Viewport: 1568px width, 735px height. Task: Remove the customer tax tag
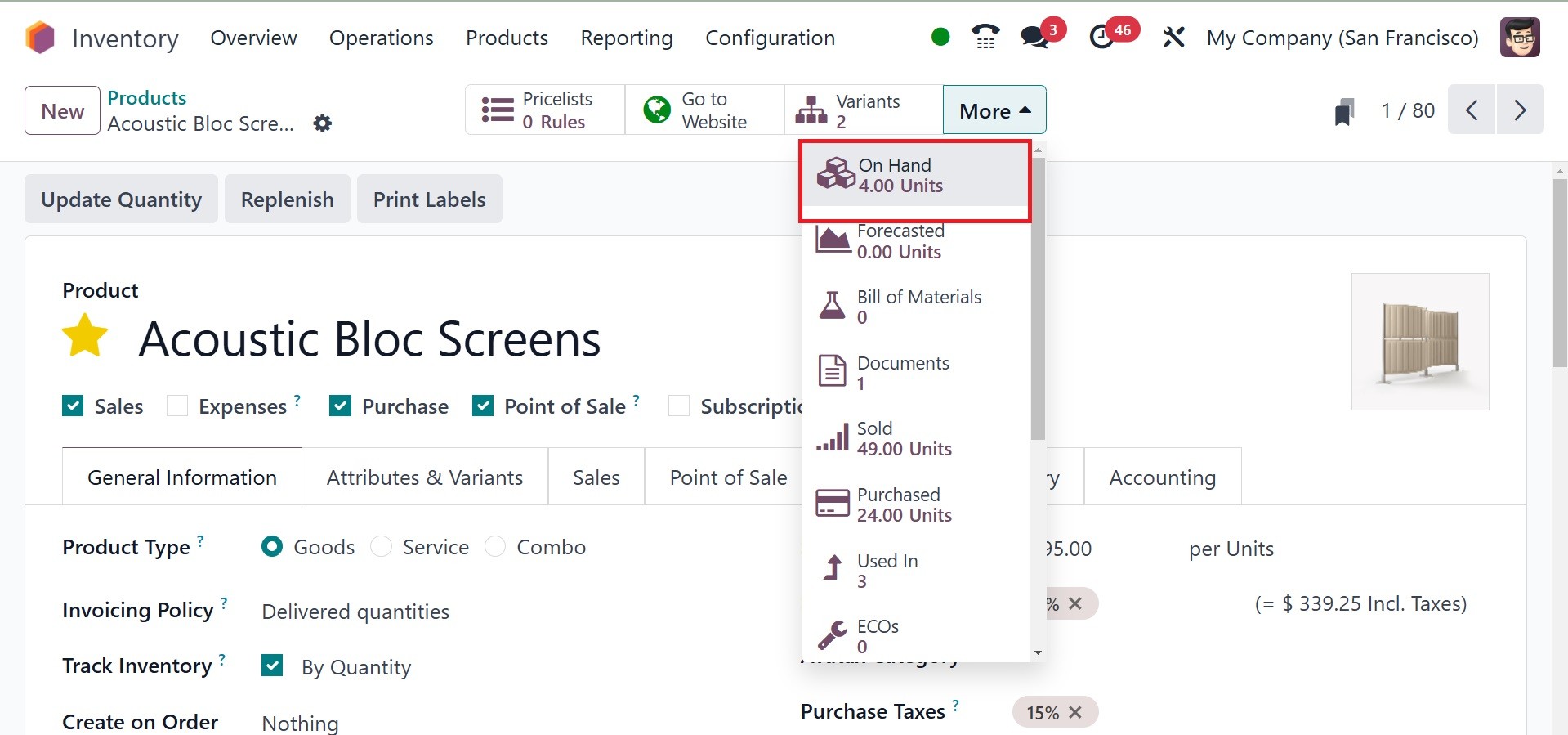[x=1075, y=603]
